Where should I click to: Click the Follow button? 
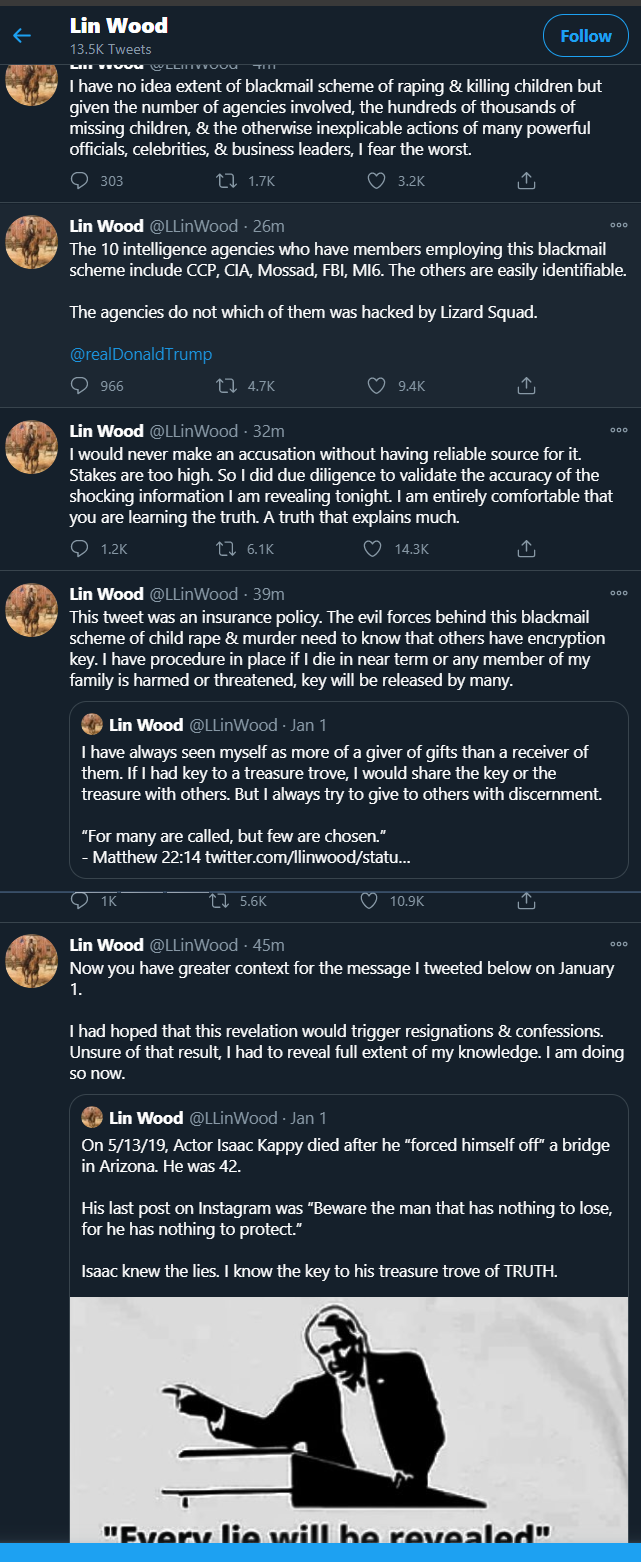585,36
